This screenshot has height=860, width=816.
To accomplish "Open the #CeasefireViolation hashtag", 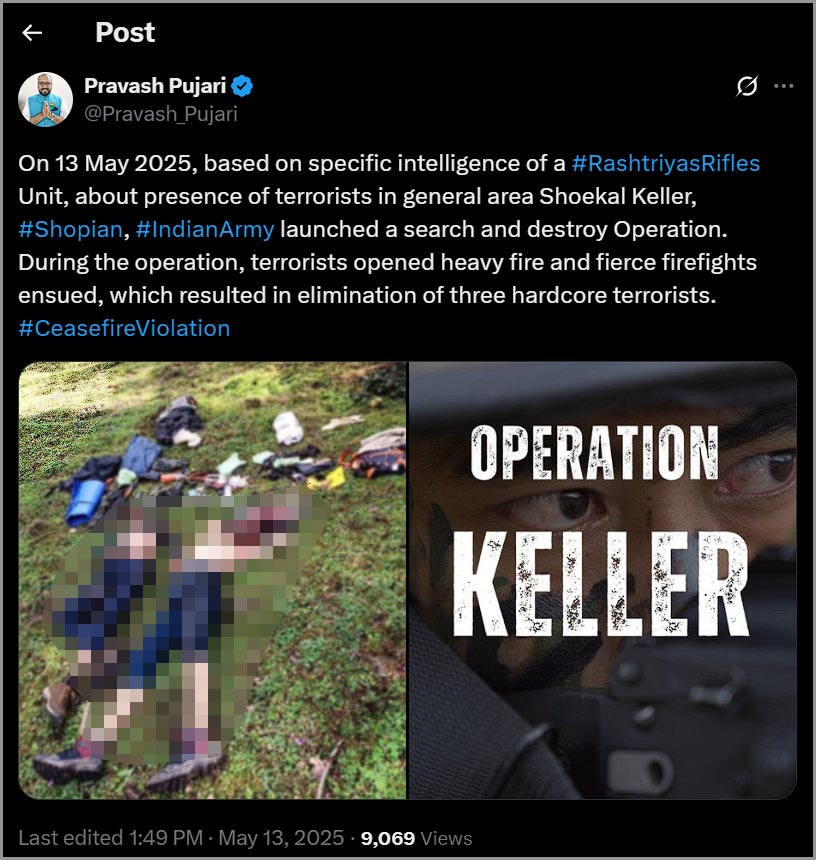I will click(124, 328).
